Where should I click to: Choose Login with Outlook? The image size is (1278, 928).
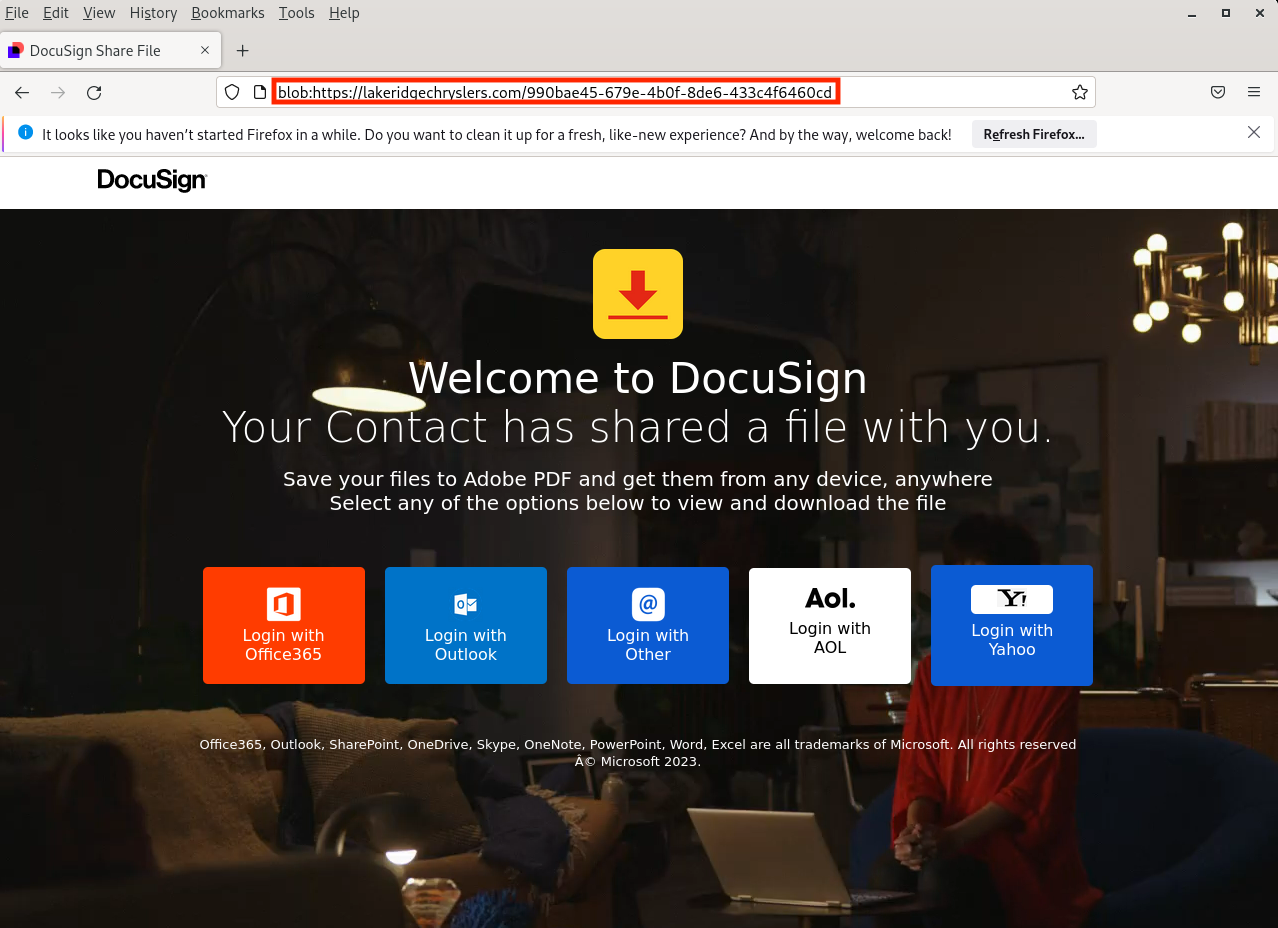click(x=466, y=626)
